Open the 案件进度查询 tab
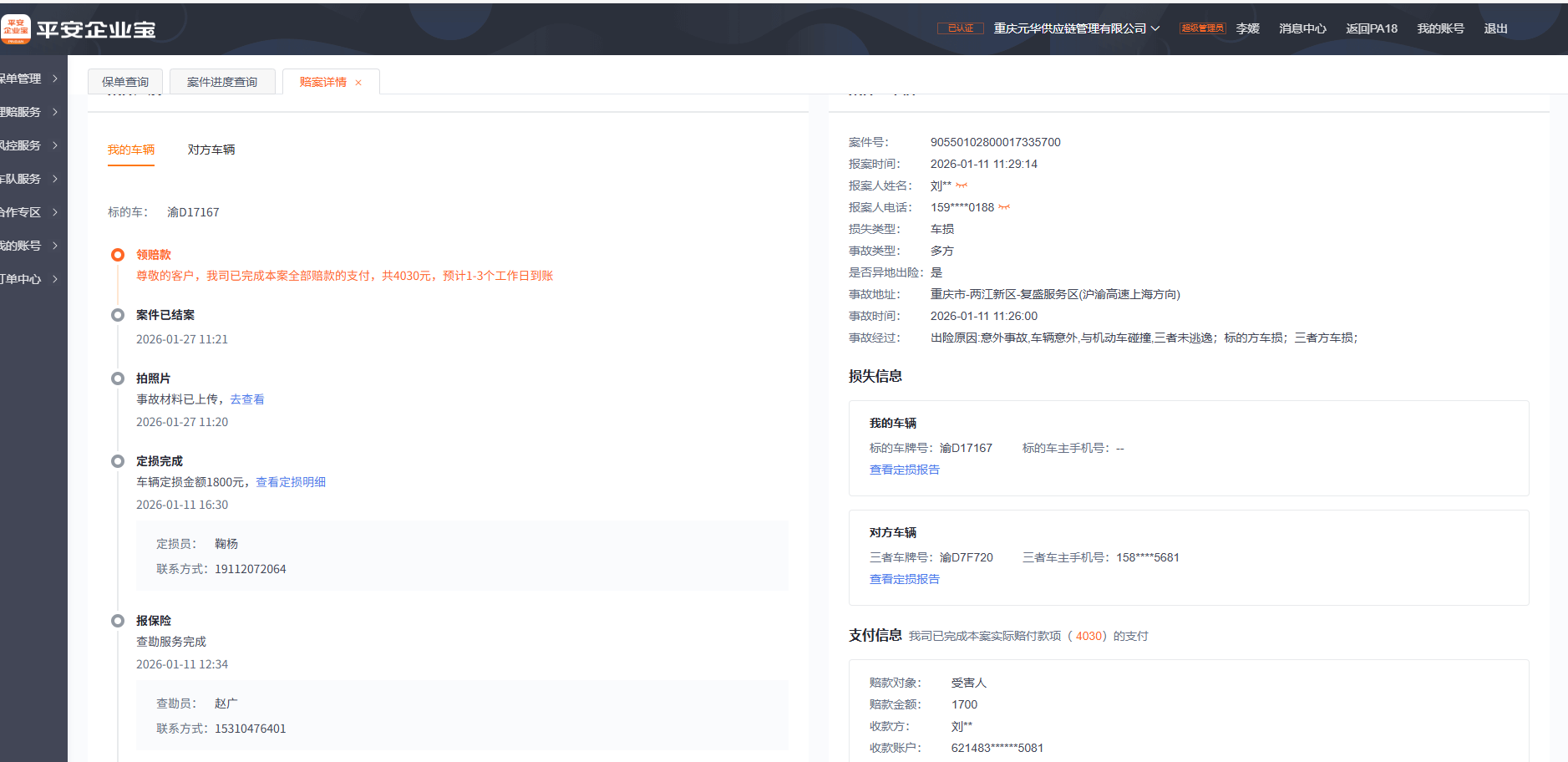 (x=222, y=82)
